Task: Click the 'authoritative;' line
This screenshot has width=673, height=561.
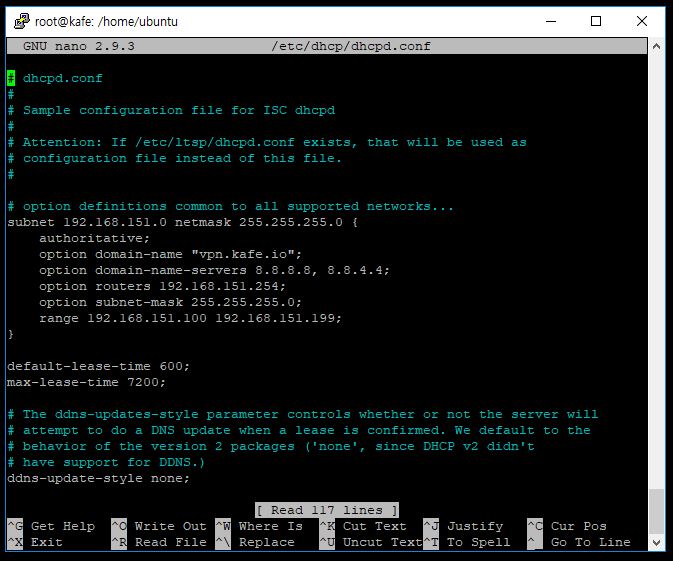Action: [94, 238]
